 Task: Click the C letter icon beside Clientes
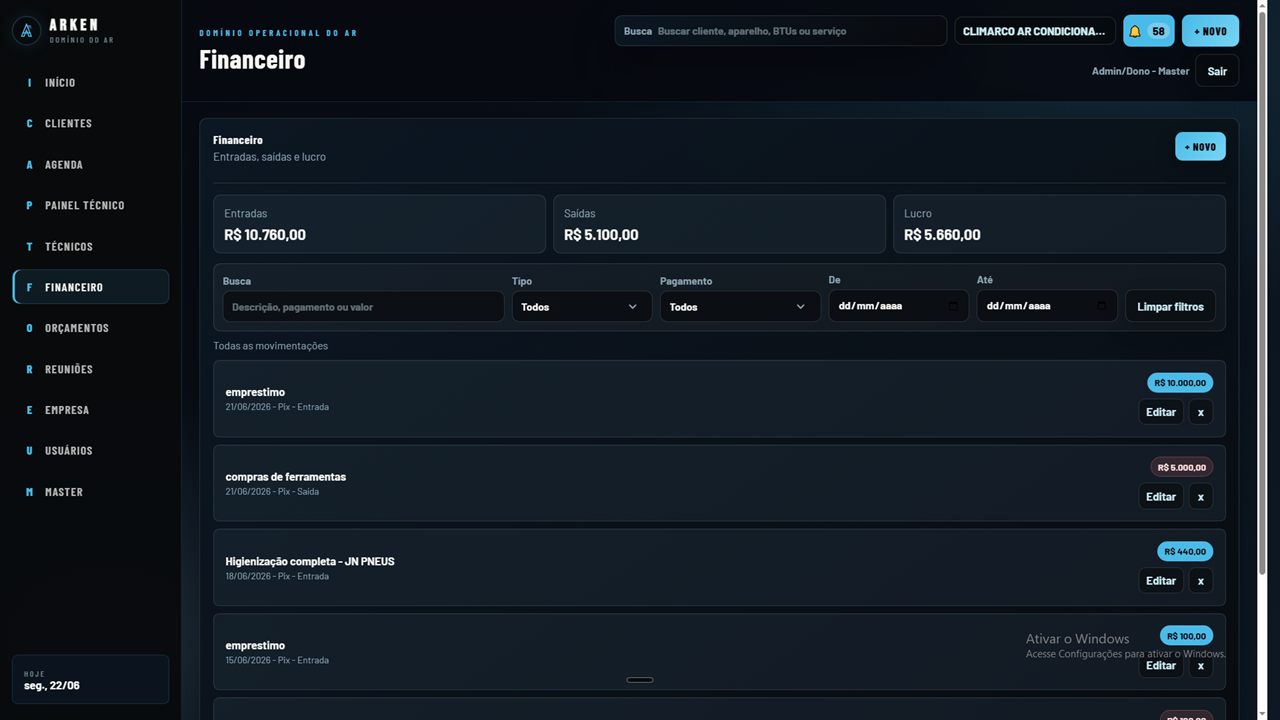tap(29, 124)
